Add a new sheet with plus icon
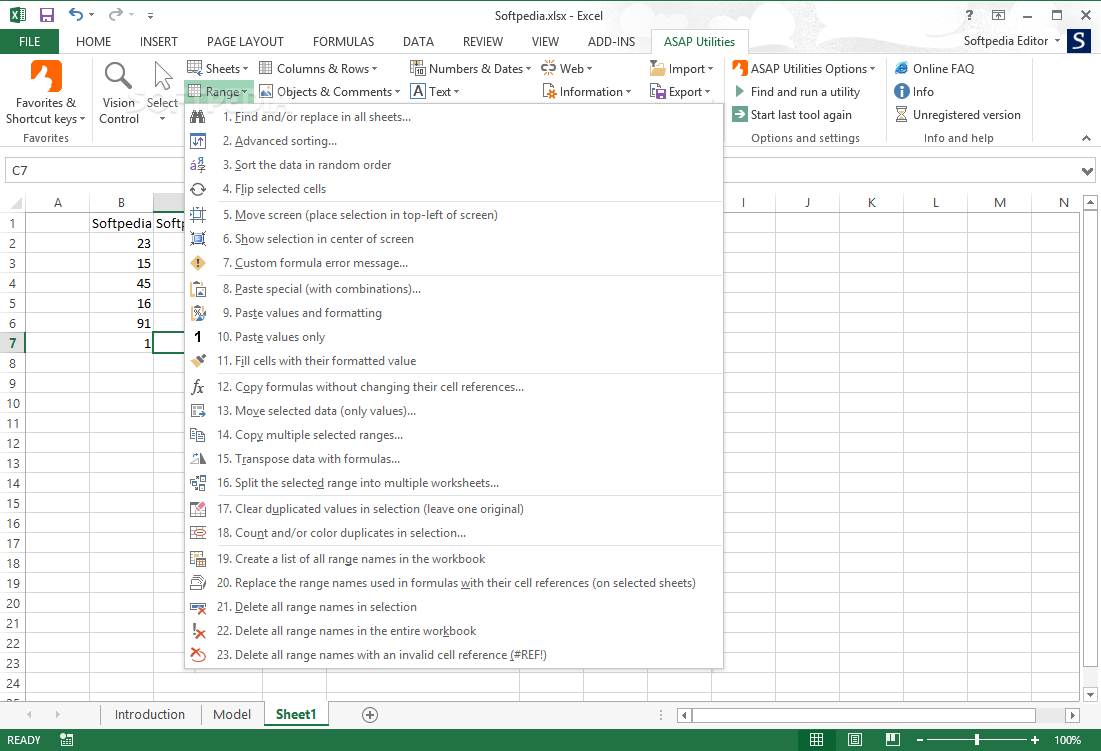This screenshot has height=751, width=1101. pyautogui.click(x=370, y=715)
